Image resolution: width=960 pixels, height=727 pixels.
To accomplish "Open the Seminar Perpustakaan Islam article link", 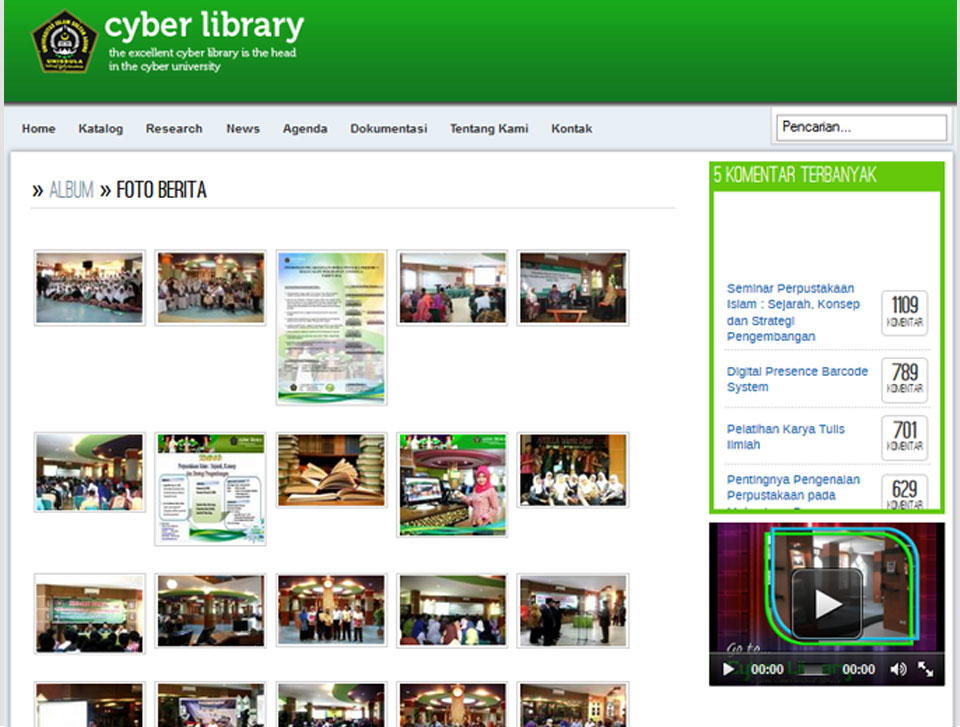I will click(x=793, y=312).
